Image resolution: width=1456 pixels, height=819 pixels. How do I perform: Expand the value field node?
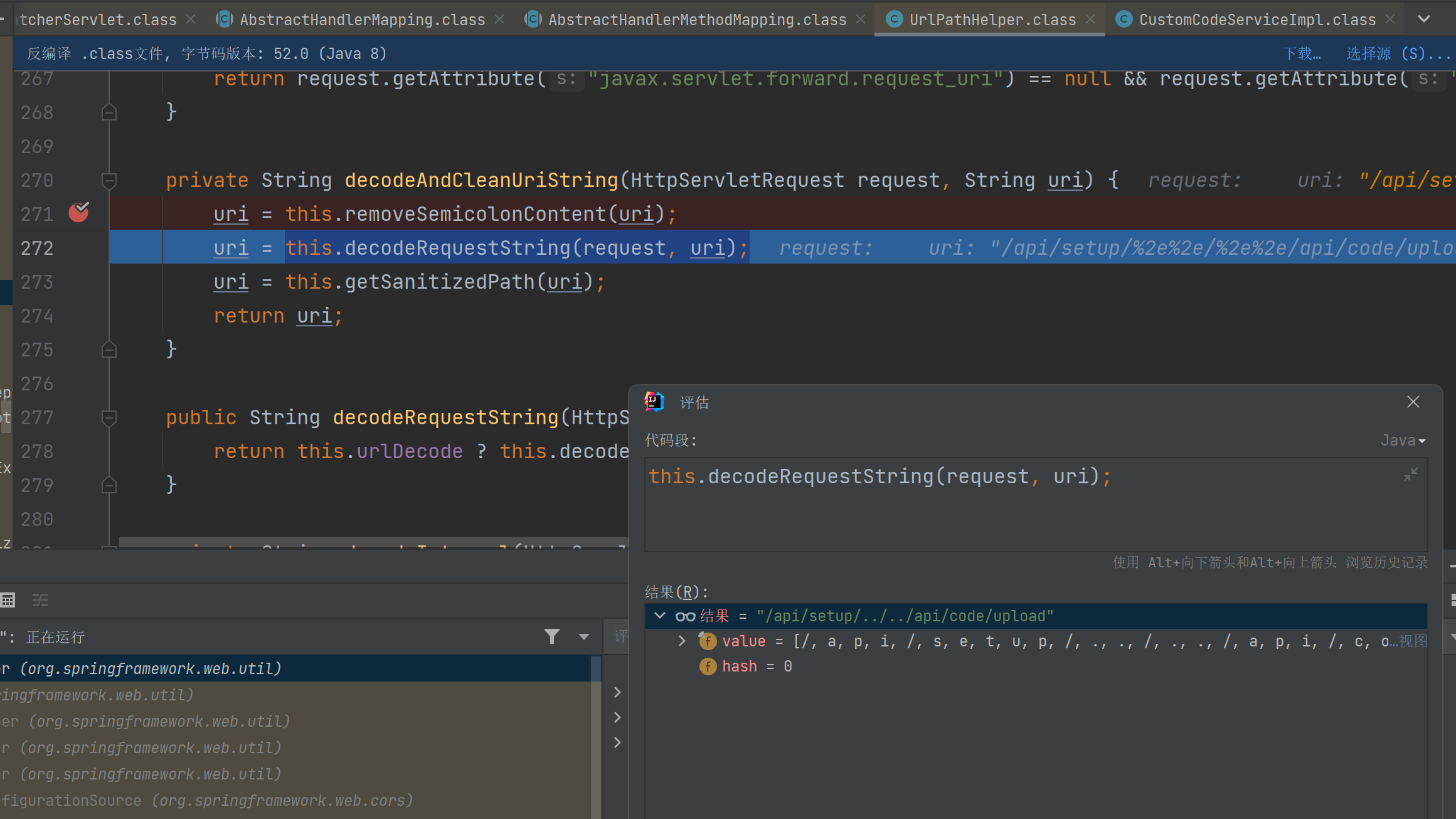[682, 641]
